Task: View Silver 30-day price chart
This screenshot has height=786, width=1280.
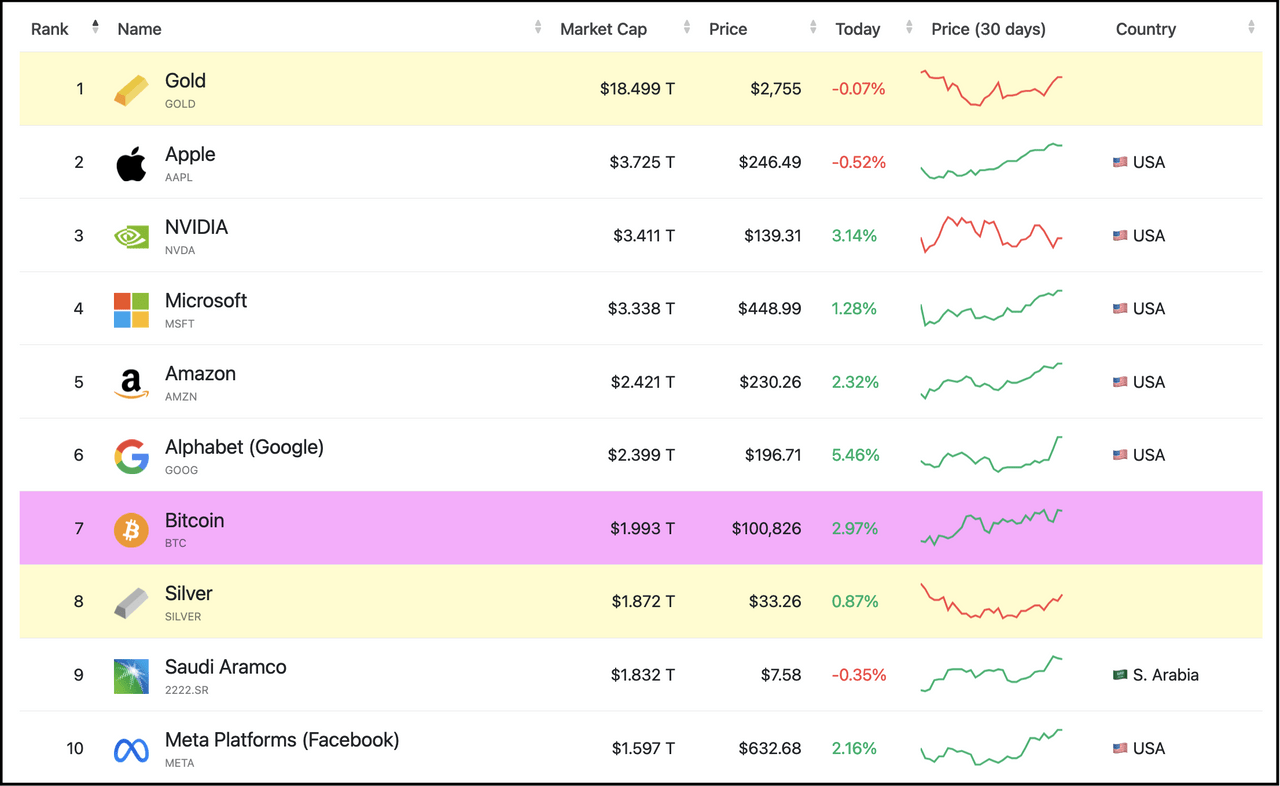Action: coord(991,601)
